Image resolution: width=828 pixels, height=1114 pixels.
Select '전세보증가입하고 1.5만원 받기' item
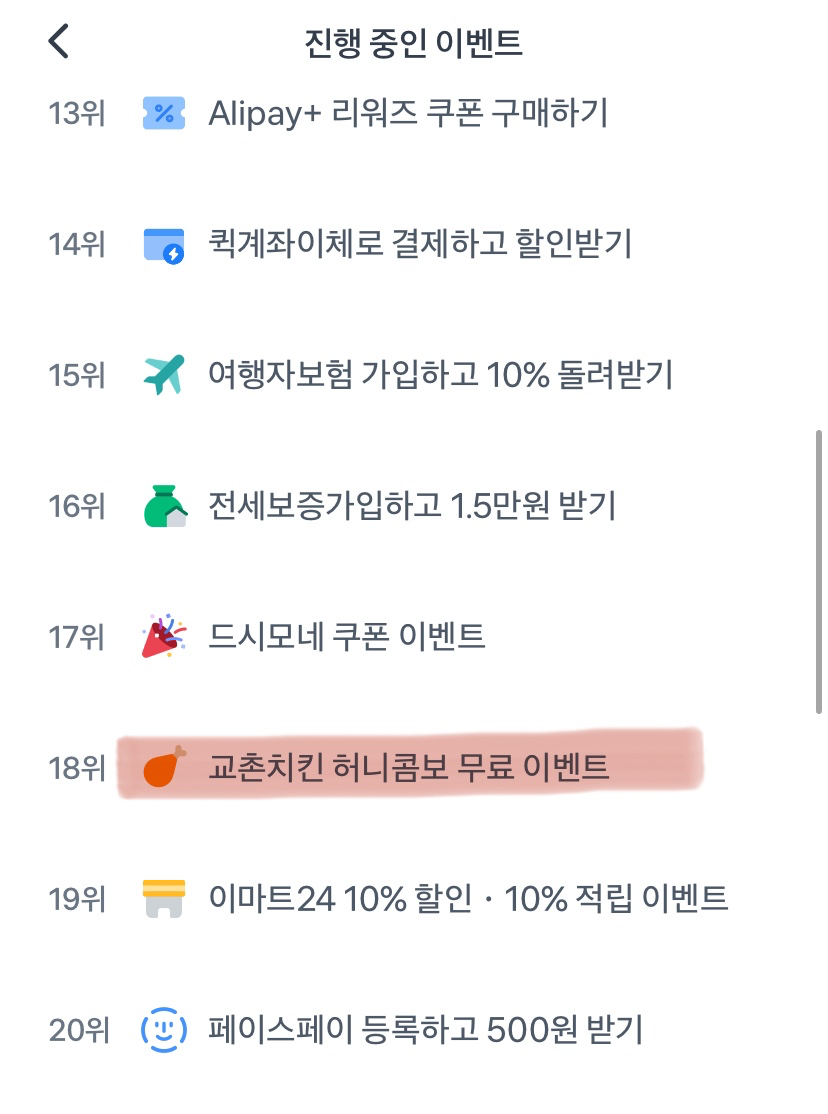click(412, 506)
